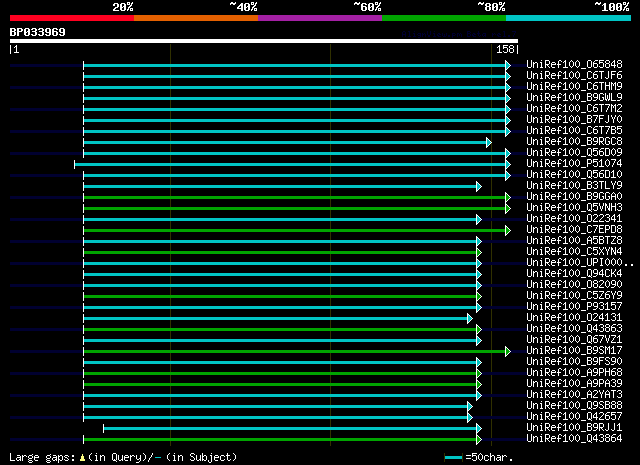Image resolution: width=640 pixels, height=465 pixels.
Task: Click the cyan ~100% identity color bar
Action: pos(568,18)
